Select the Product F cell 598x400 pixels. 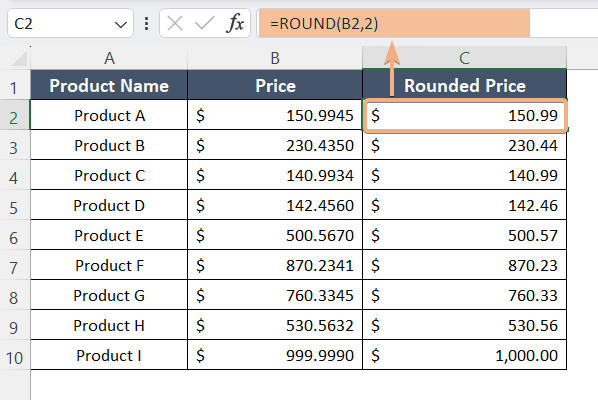[109, 265]
